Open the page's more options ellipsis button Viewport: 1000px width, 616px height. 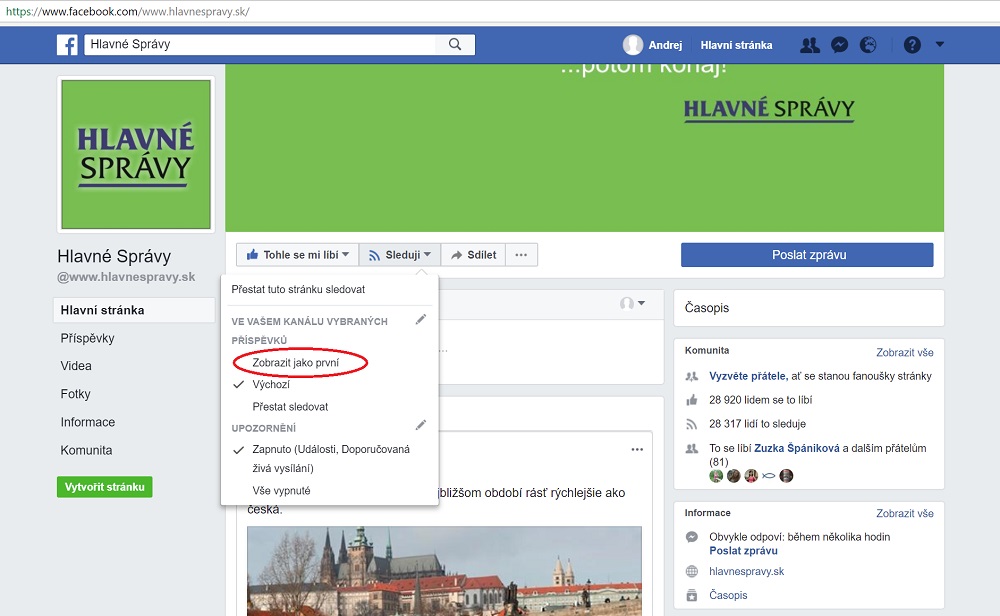(x=521, y=255)
